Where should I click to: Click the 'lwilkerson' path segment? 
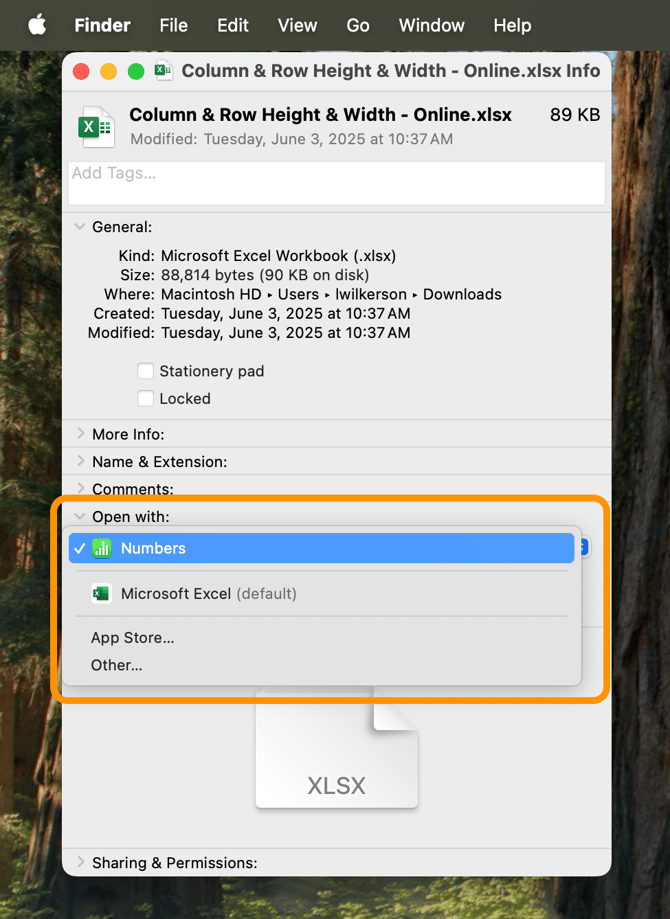click(371, 294)
